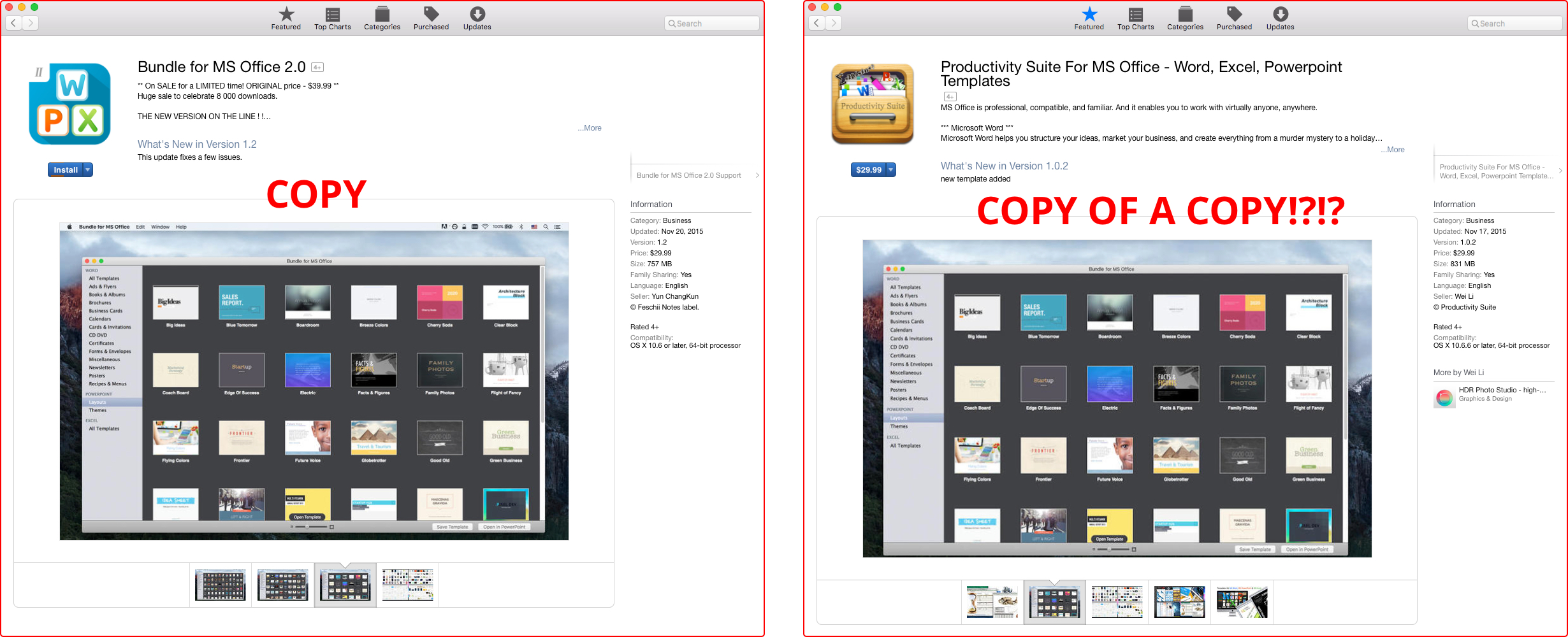Click 'What's New in Version 1.2' heading
The image size is (1568, 637).
click(197, 145)
